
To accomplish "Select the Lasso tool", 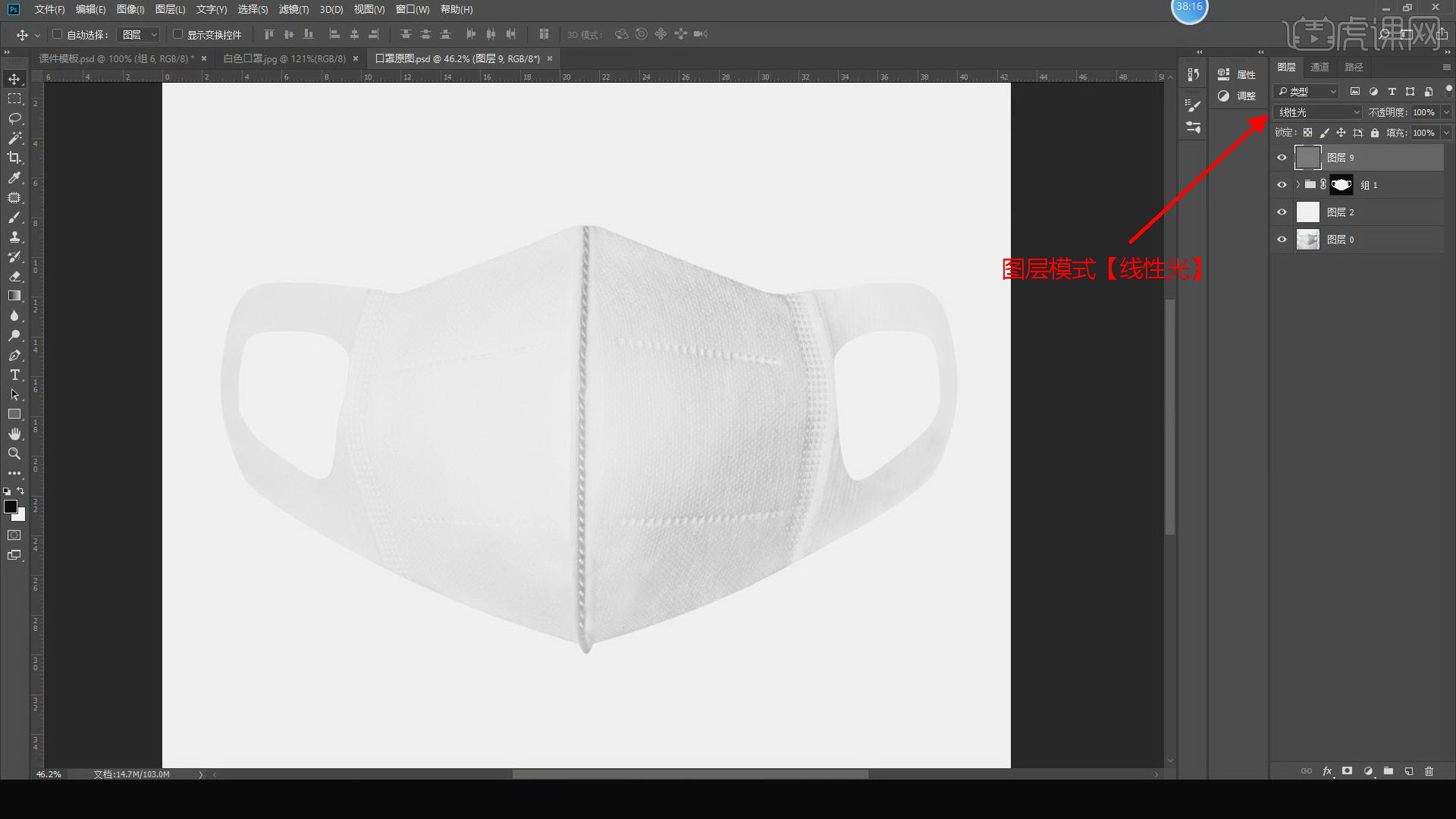I will [x=14, y=118].
